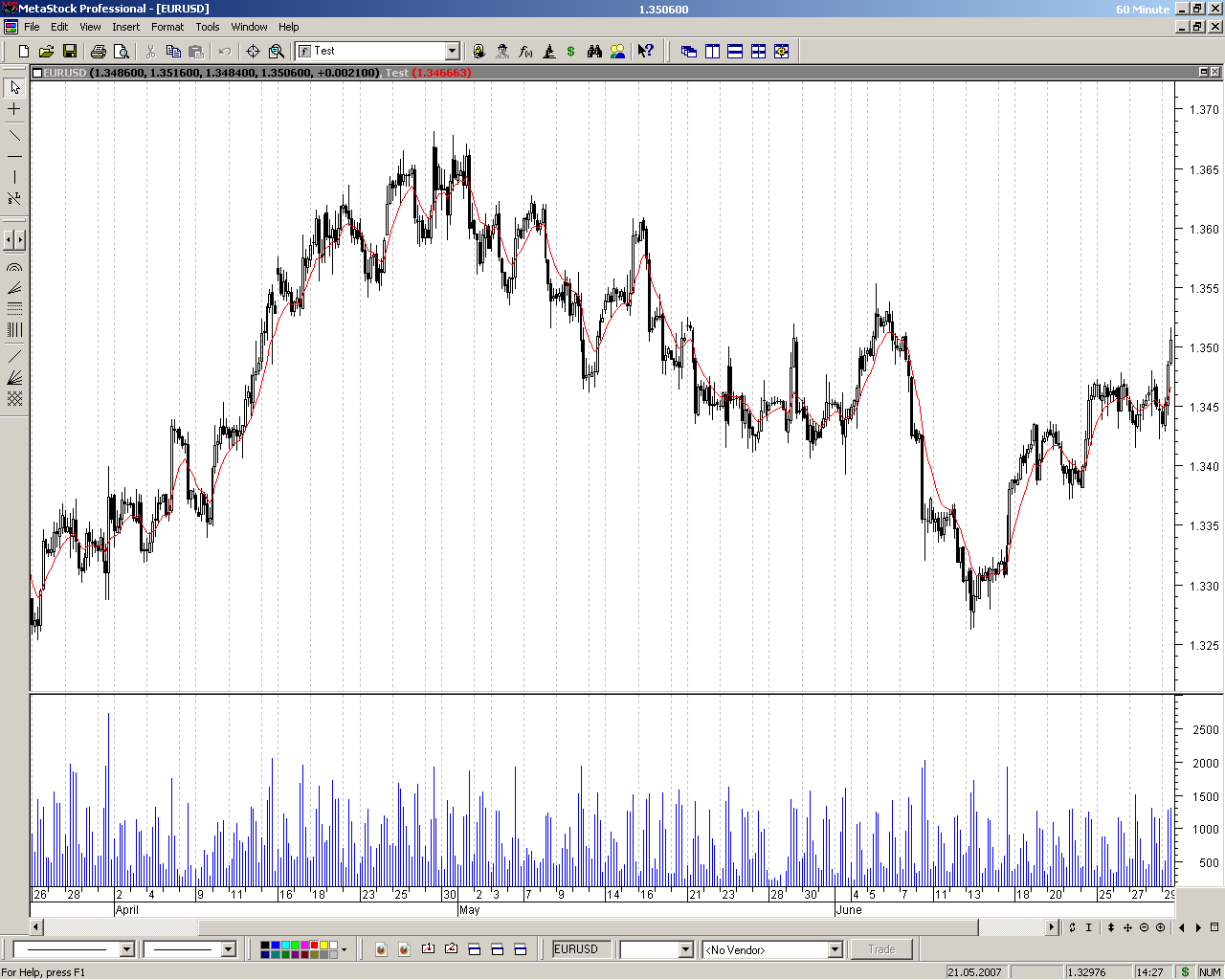Open the empty dropdown beside EURUSD field
Screen dimensions: 1225x980
(685, 949)
